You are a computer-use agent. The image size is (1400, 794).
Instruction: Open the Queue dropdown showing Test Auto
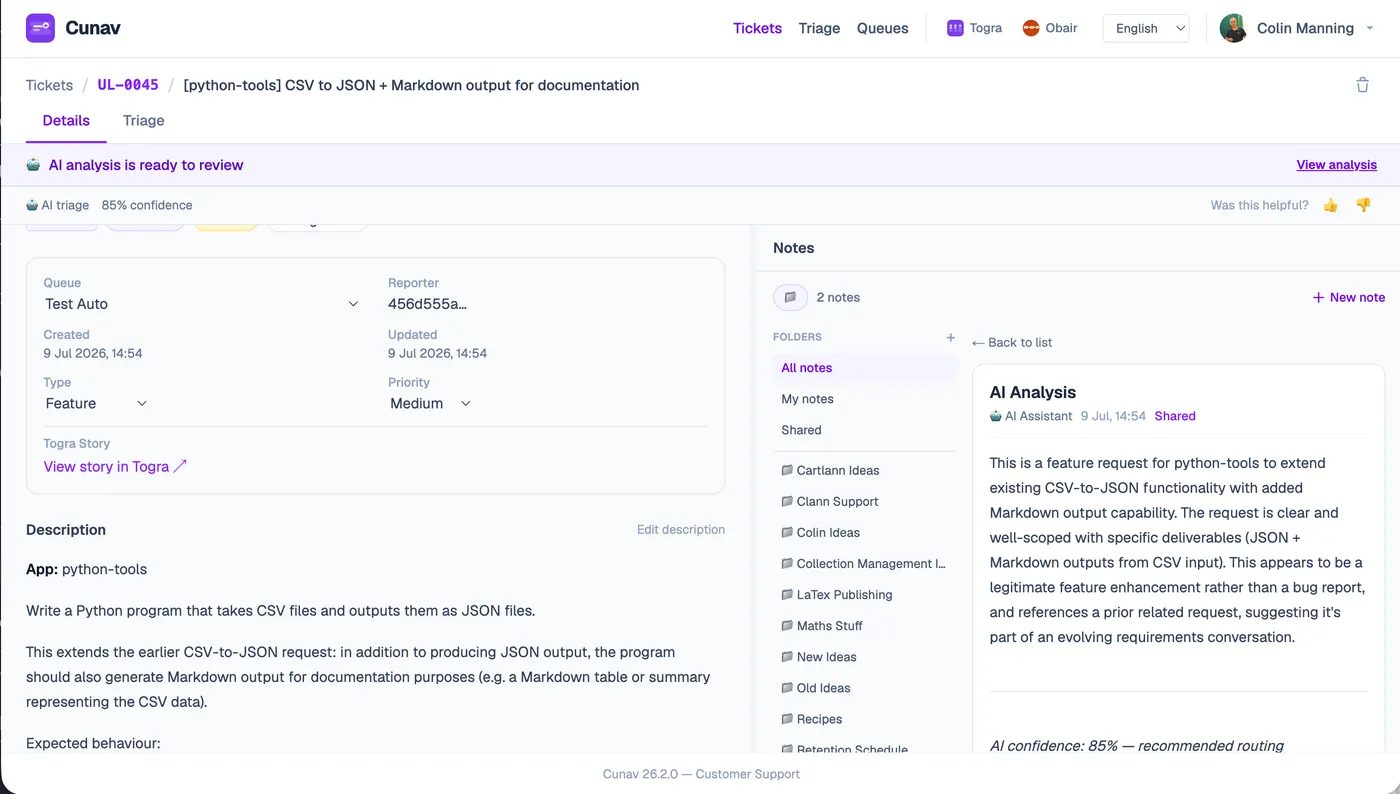pos(201,304)
